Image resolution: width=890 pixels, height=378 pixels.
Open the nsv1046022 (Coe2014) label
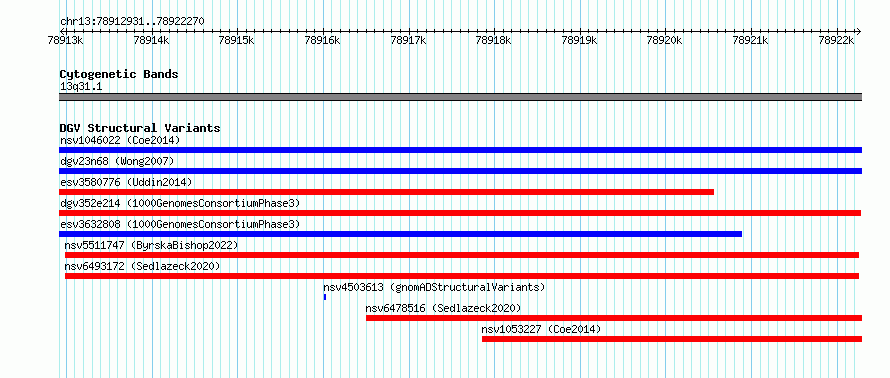(x=120, y=140)
